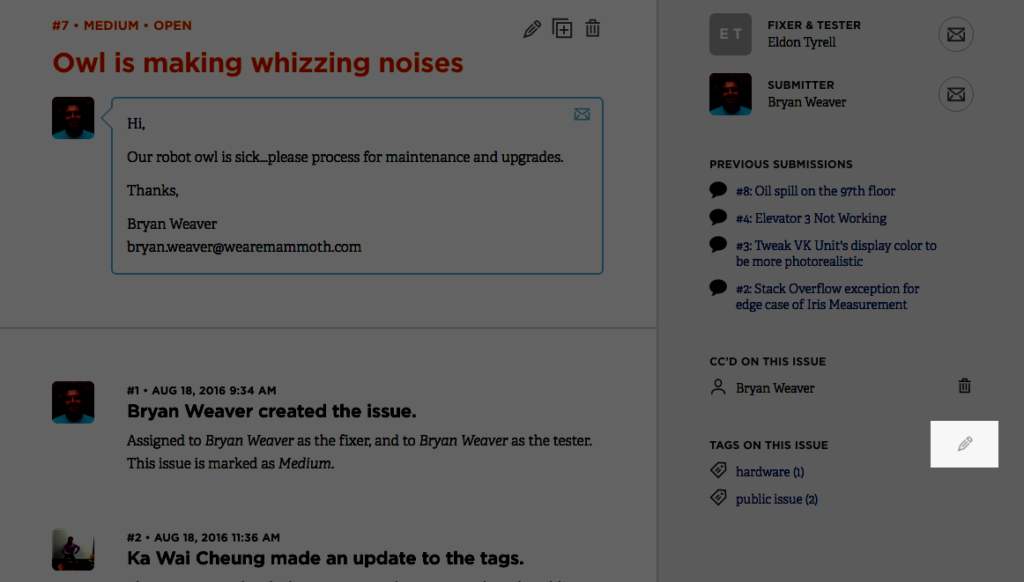The height and width of the screenshot is (582, 1024).
Task: Click Bryan Weaver in CC'd list
Action: tap(775, 388)
